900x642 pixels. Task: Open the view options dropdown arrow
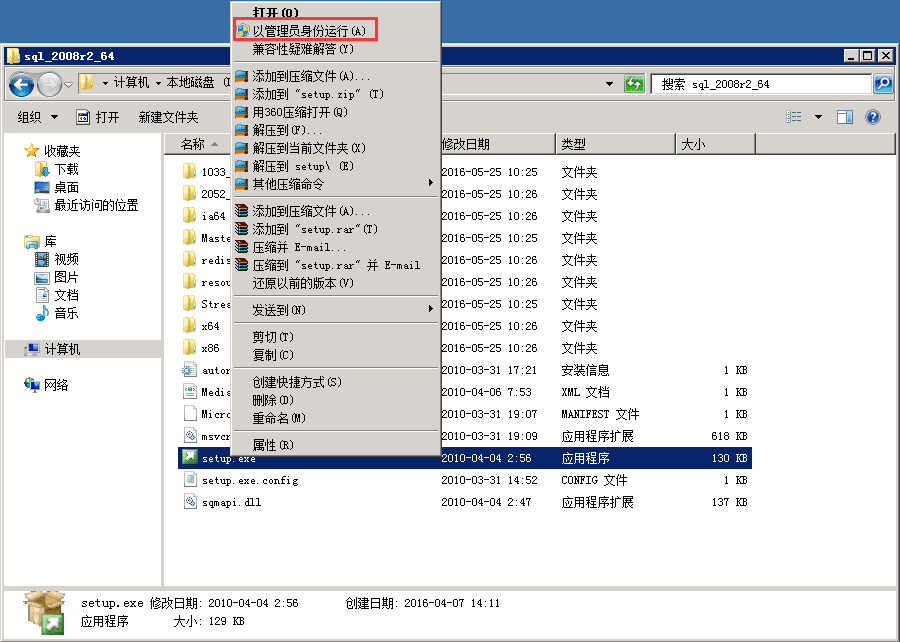(818, 117)
